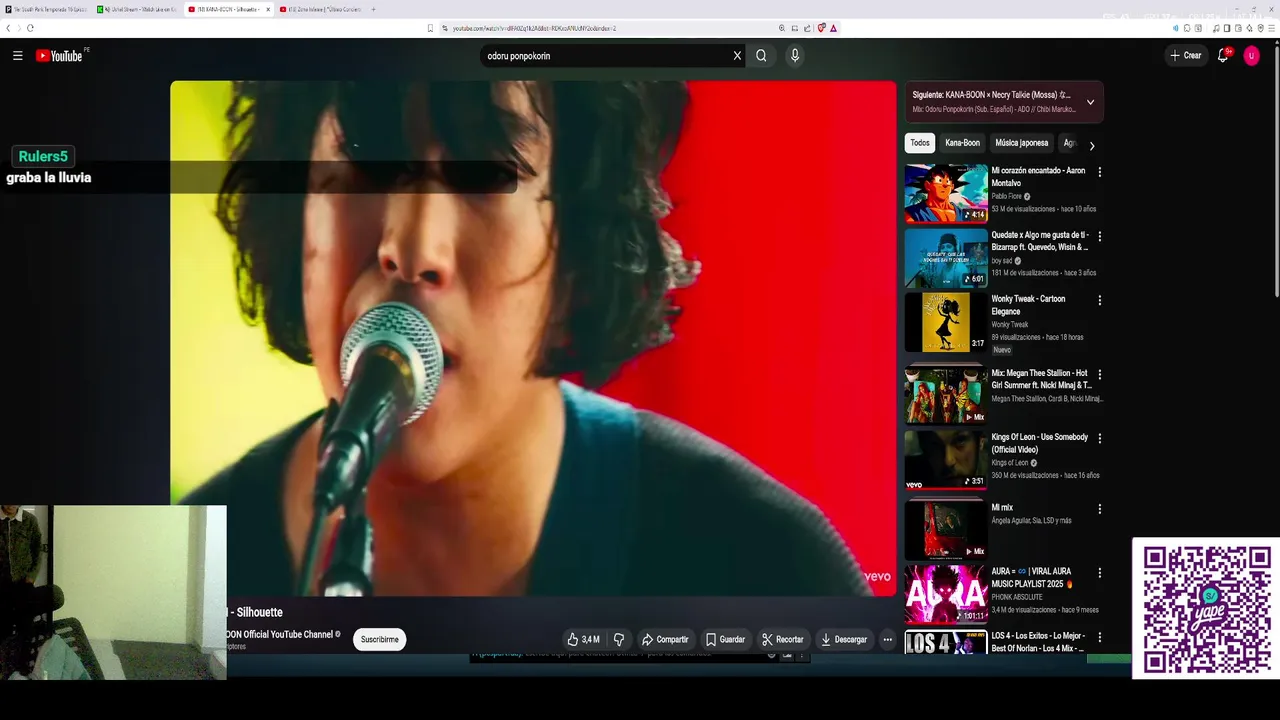Open Mi corazón encantado video thumbnail
1280x720 pixels.
[946, 193]
